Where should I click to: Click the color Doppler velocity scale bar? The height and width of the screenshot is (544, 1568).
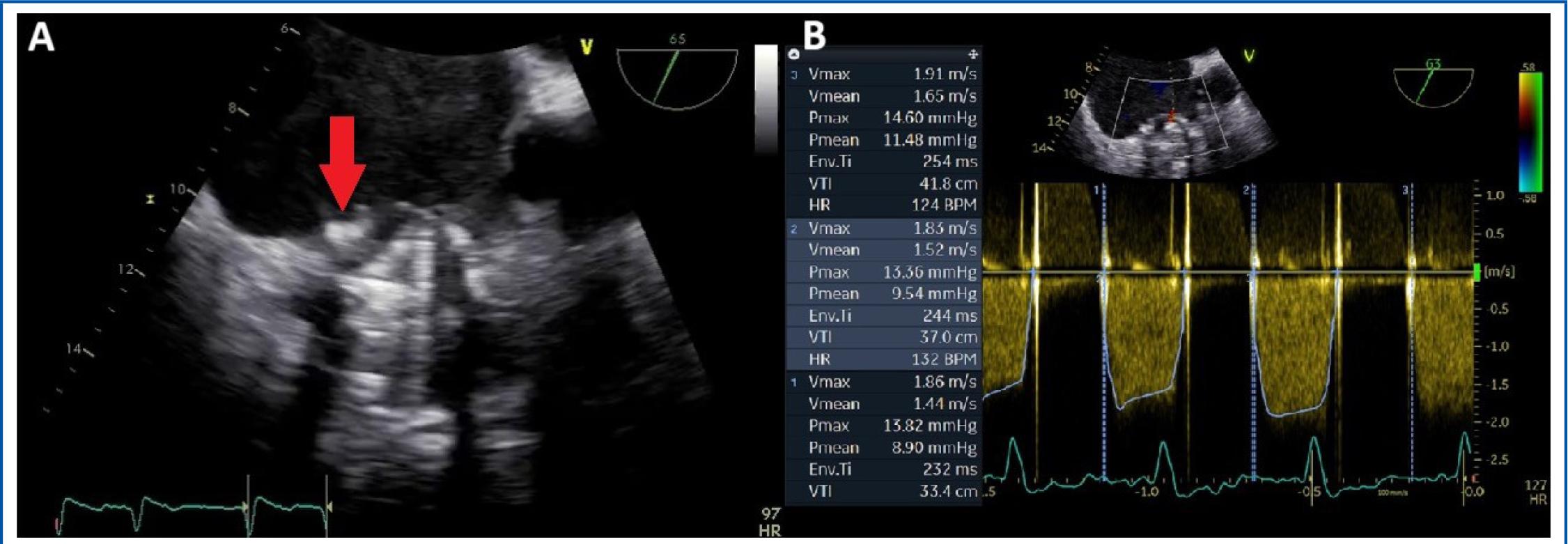pyautogui.click(x=1530, y=131)
